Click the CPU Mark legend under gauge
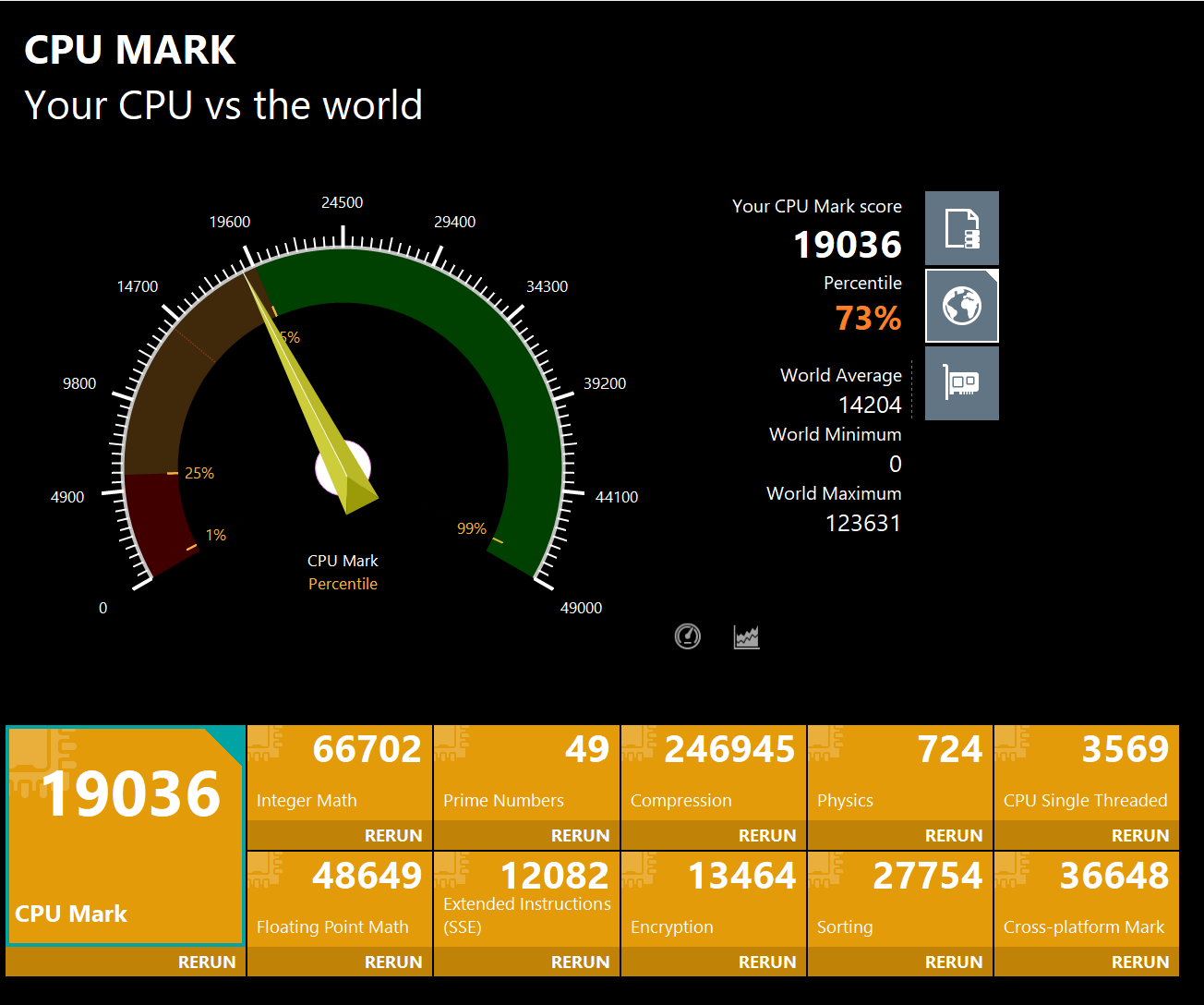Screen dimensions: 1204x1005 (343, 561)
